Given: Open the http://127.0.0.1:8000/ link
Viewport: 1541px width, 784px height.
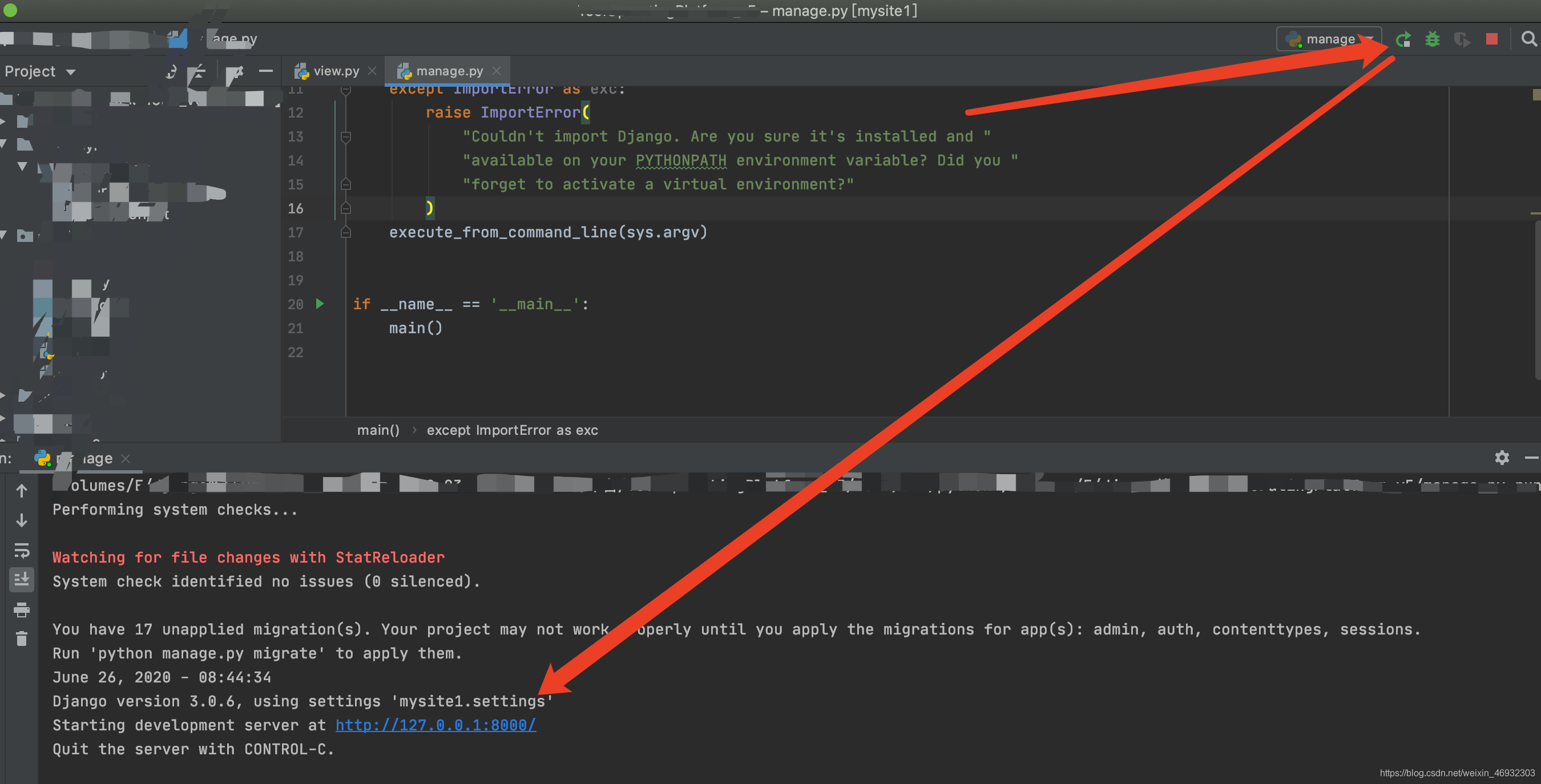Looking at the screenshot, I should coord(435,725).
